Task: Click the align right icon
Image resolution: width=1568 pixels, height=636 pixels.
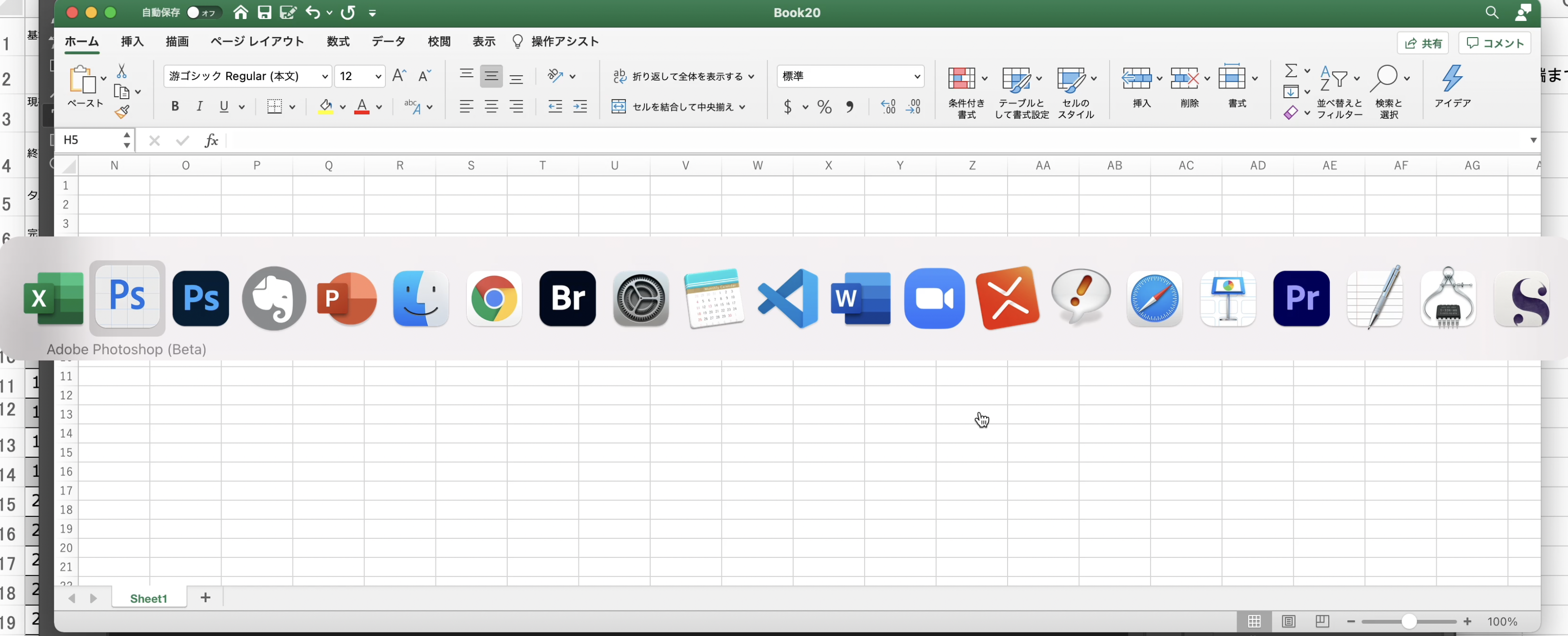Action: pos(516,106)
